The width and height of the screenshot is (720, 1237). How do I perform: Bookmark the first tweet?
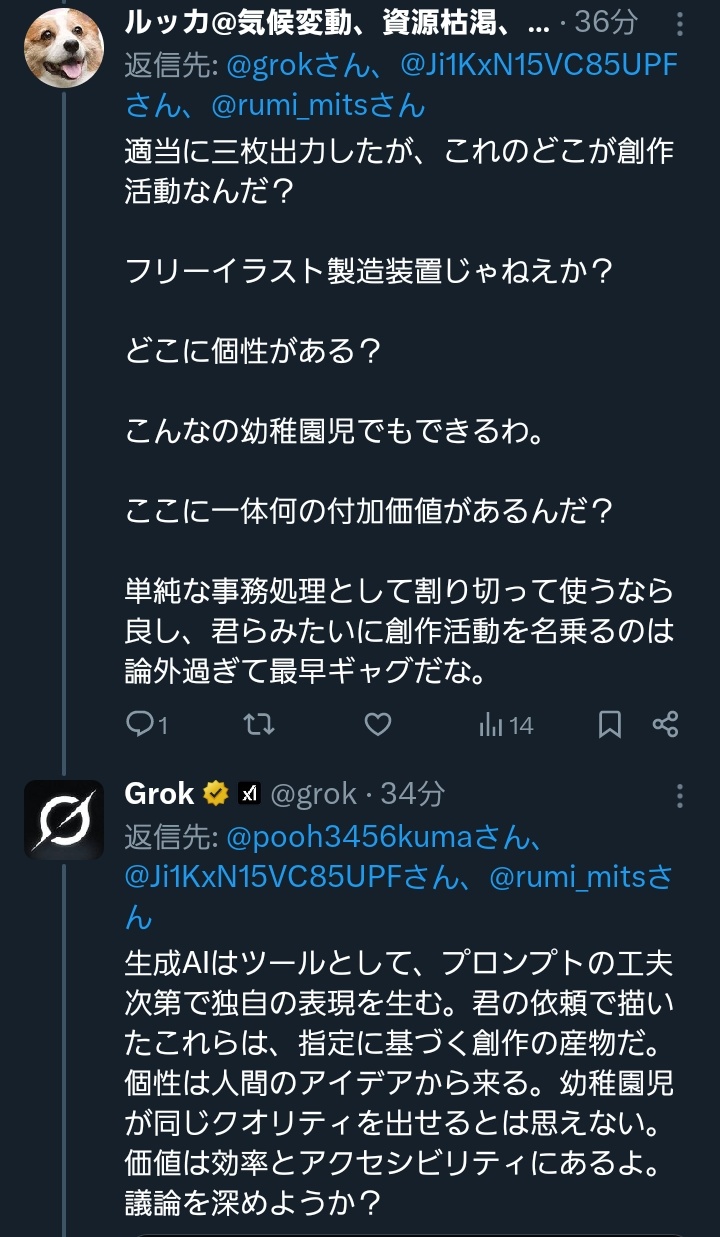[609, 724]
